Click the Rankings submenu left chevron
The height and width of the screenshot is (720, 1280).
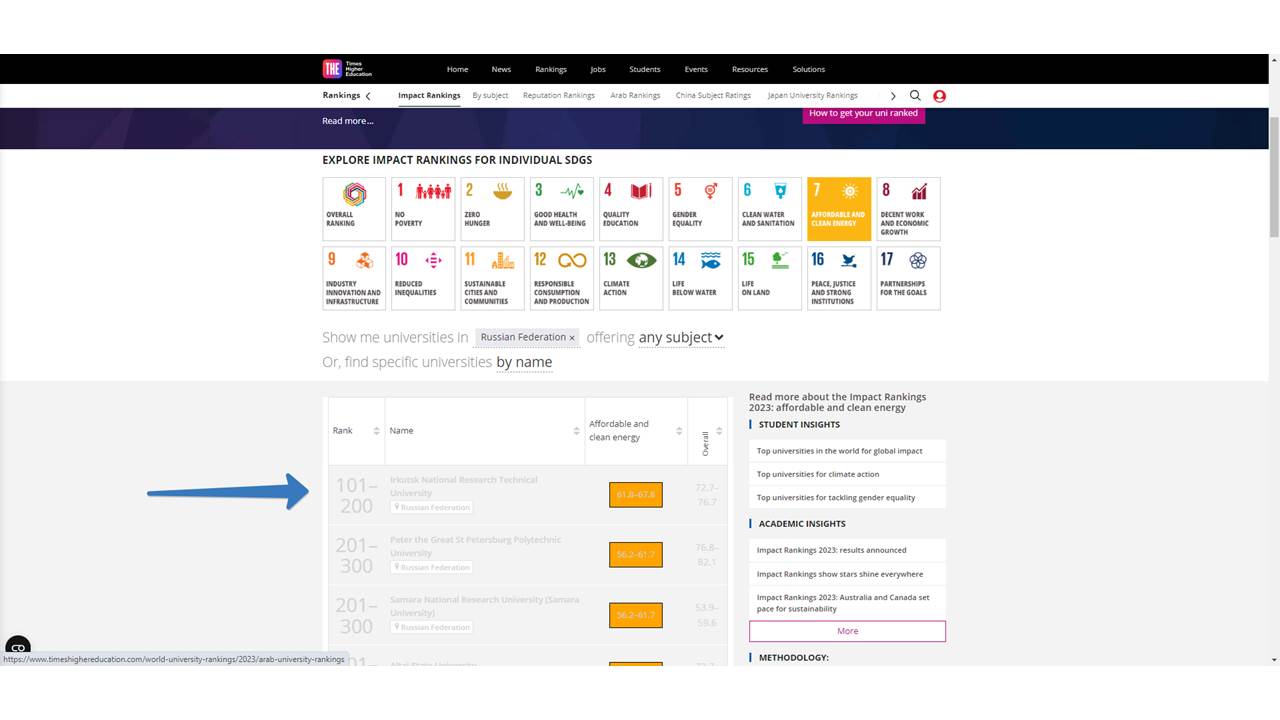(x=368, y=96)
